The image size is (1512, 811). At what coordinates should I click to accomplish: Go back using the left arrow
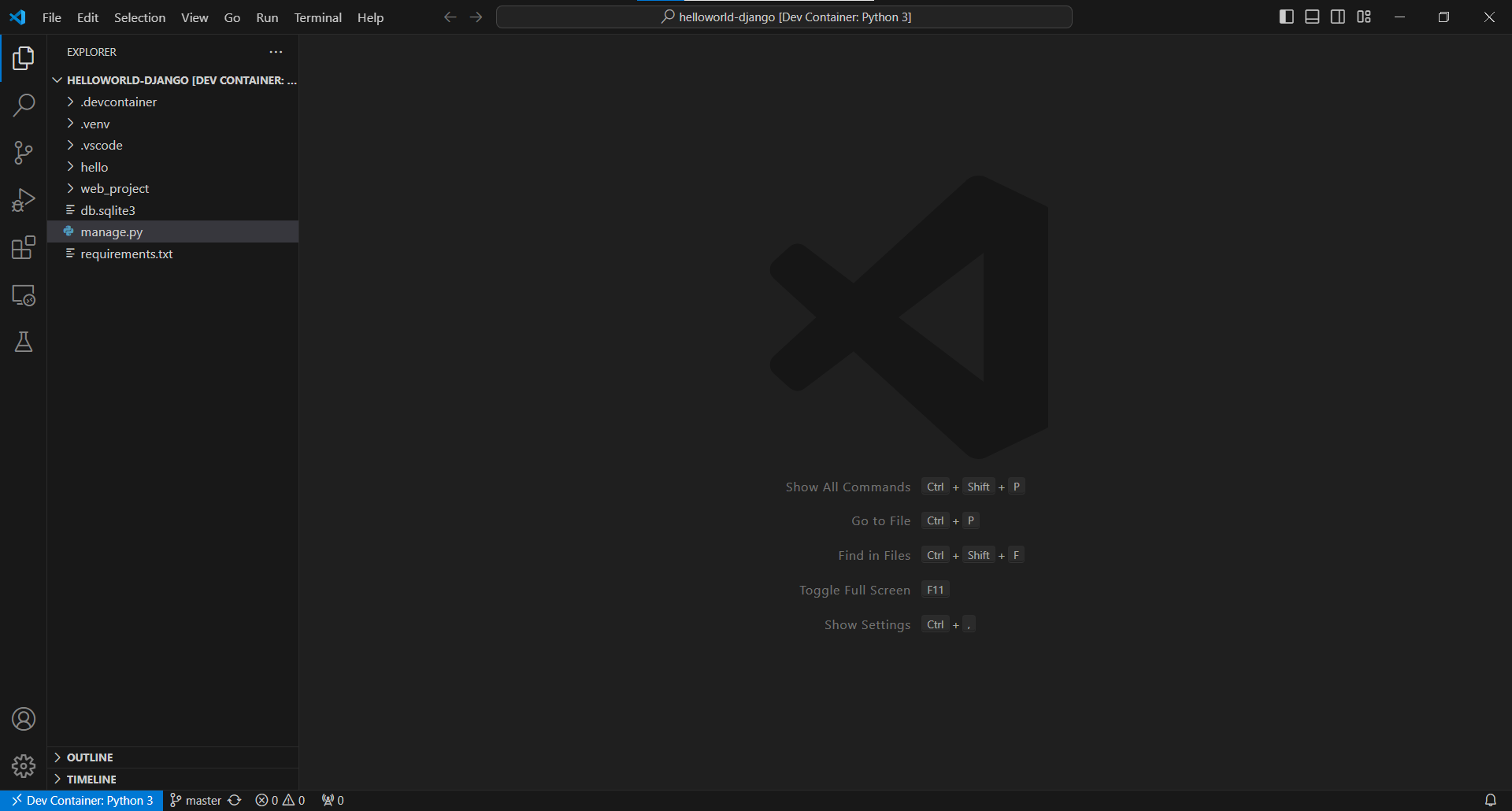point(450,17)
